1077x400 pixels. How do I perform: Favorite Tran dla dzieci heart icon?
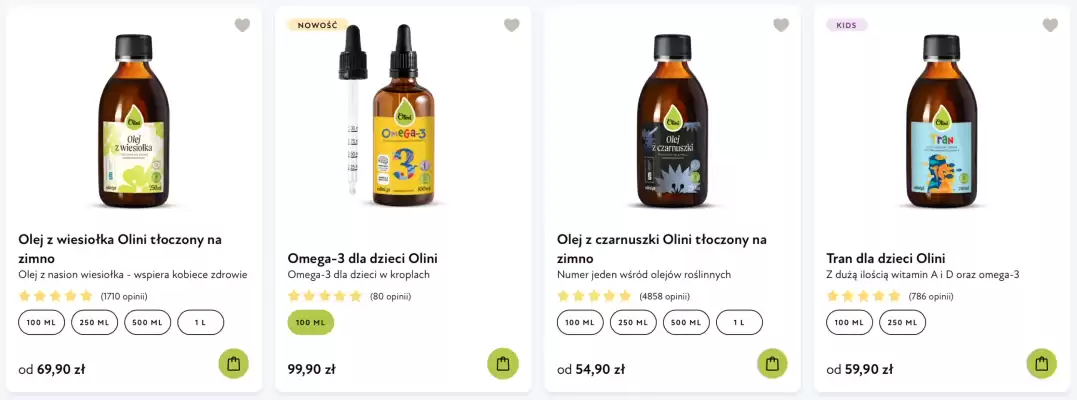coord(1050,25)
